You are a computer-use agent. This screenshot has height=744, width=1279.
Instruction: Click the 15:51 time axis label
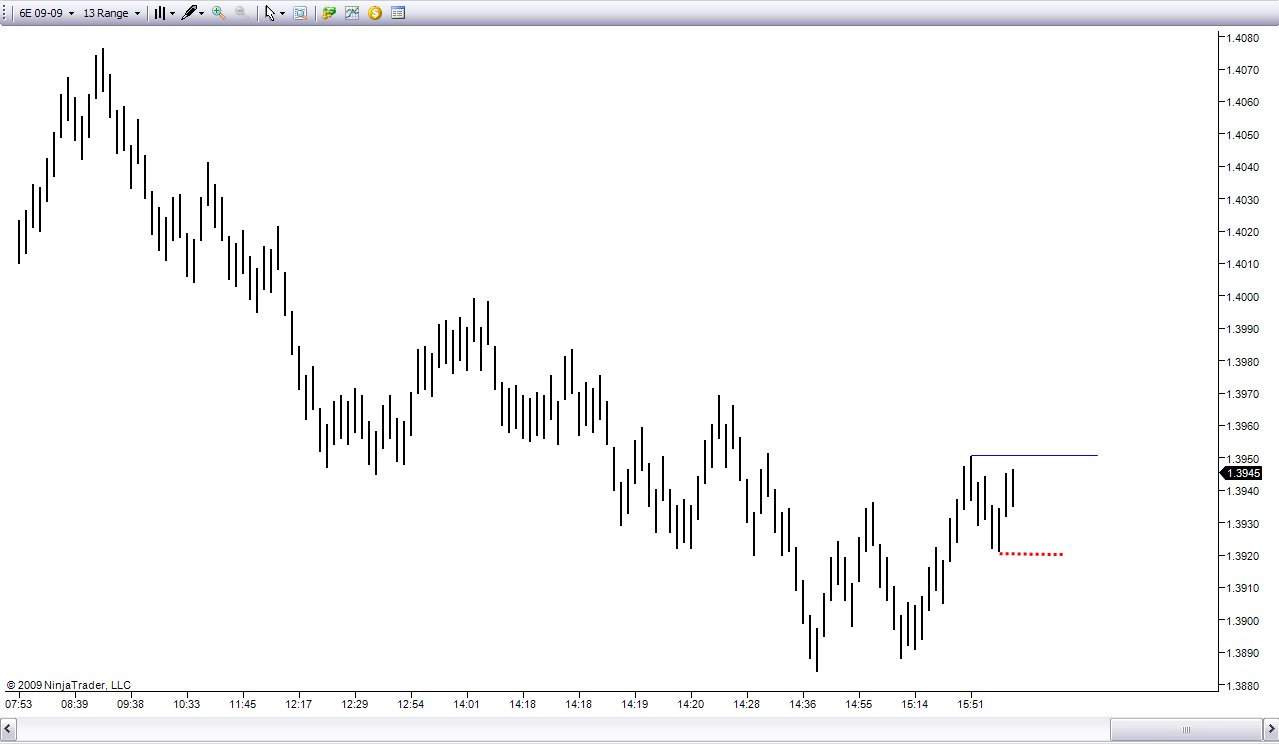pos(970,704)
